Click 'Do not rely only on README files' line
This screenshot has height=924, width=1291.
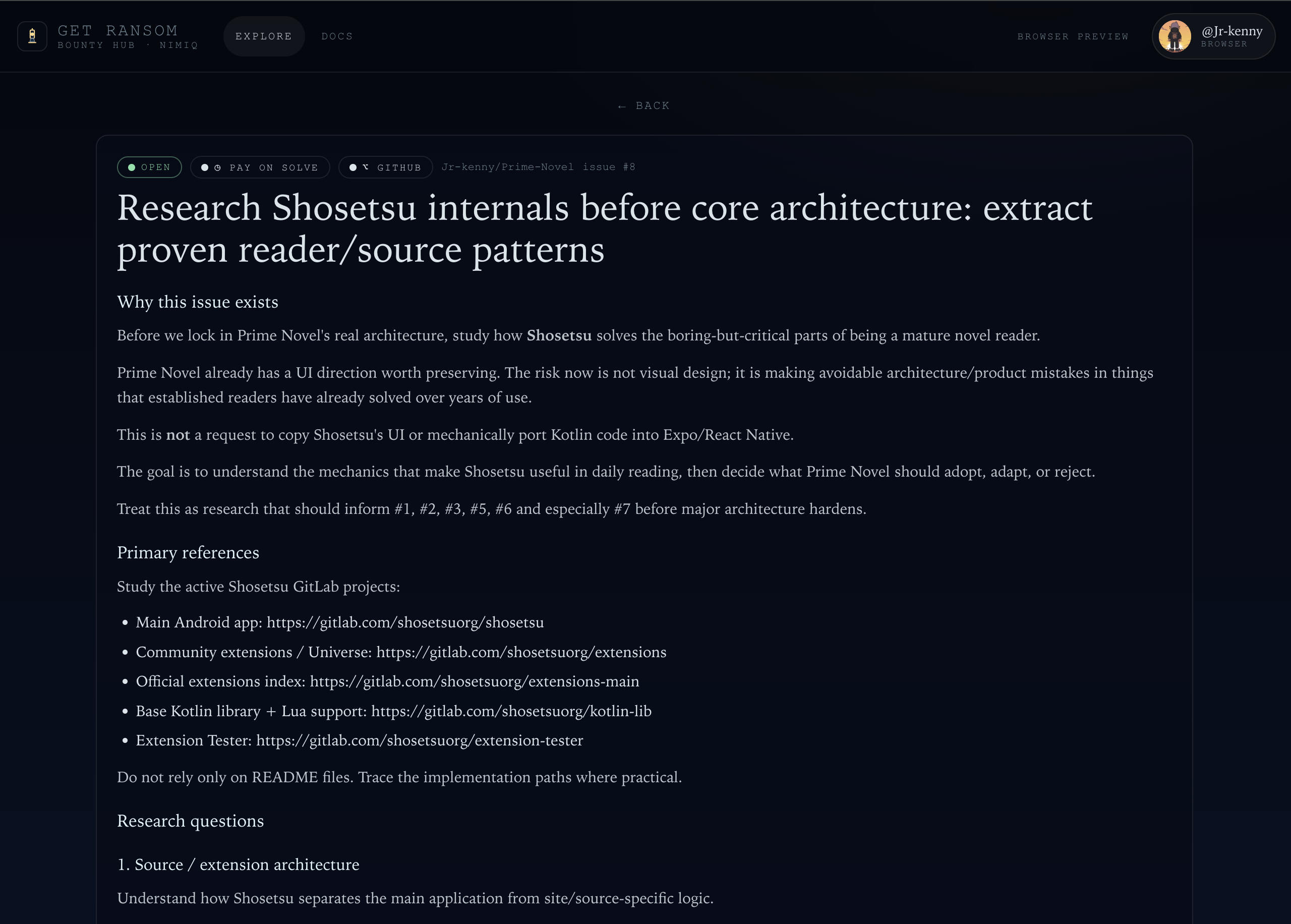(x=399, y=777)
